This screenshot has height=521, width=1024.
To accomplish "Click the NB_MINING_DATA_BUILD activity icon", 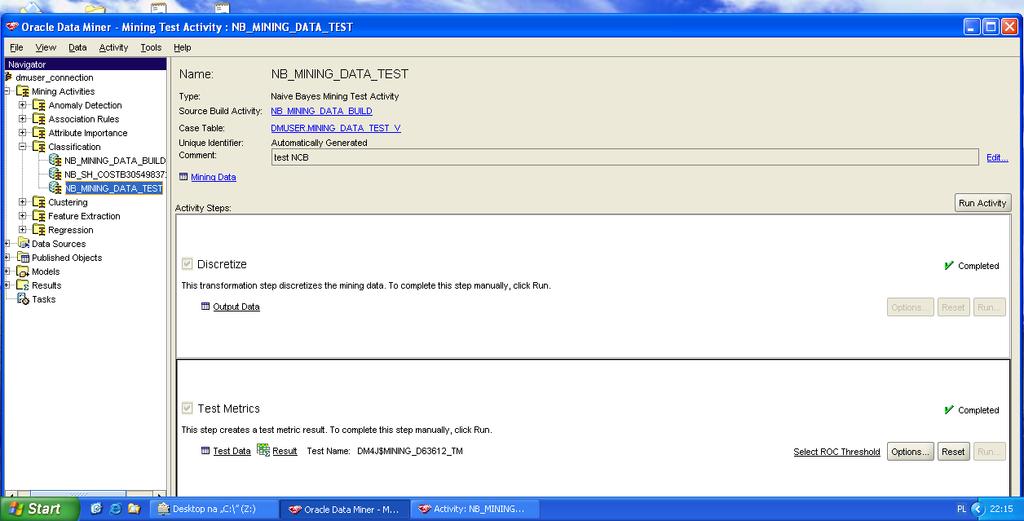I will [56, 160].
